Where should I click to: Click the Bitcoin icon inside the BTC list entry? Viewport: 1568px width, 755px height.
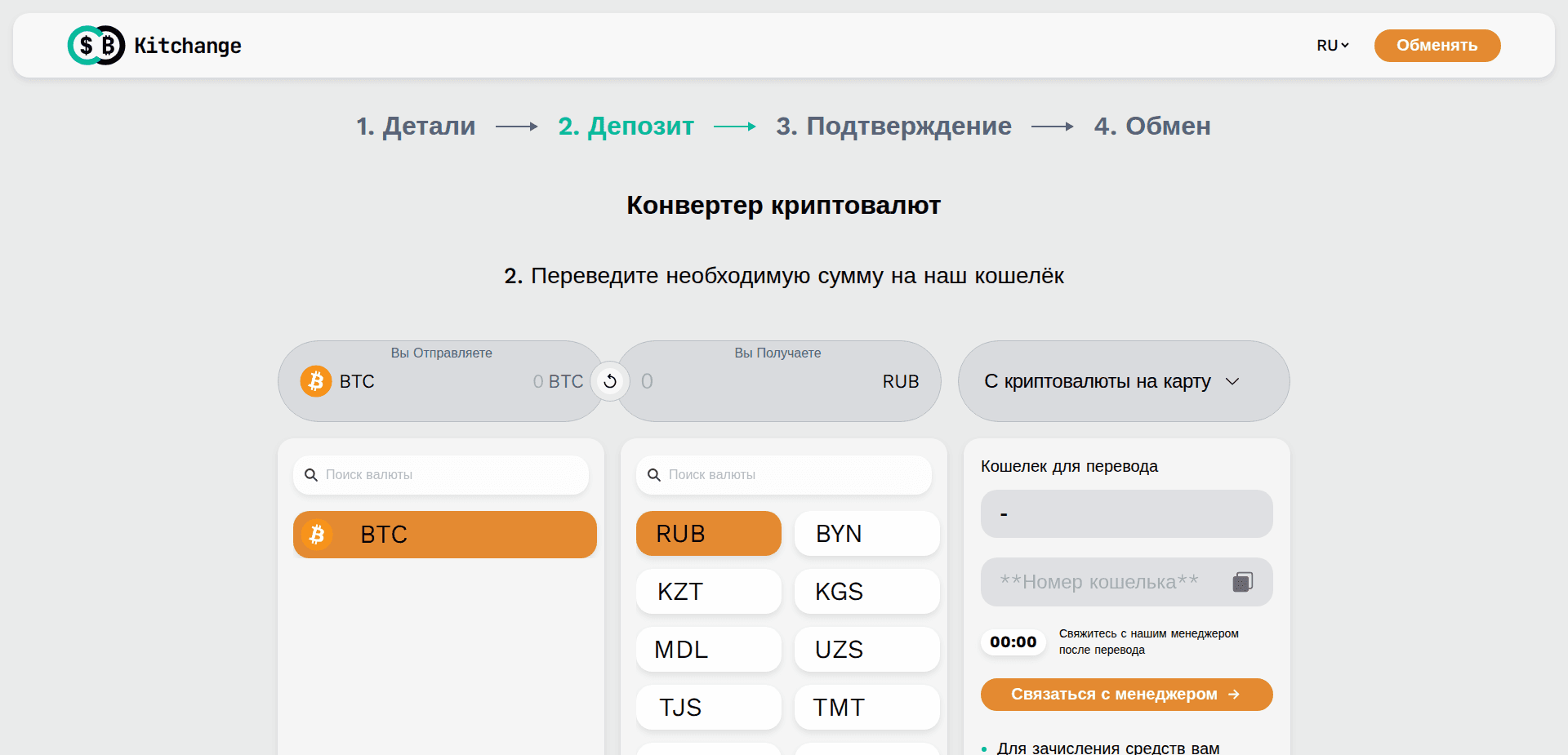coord(318,535)
